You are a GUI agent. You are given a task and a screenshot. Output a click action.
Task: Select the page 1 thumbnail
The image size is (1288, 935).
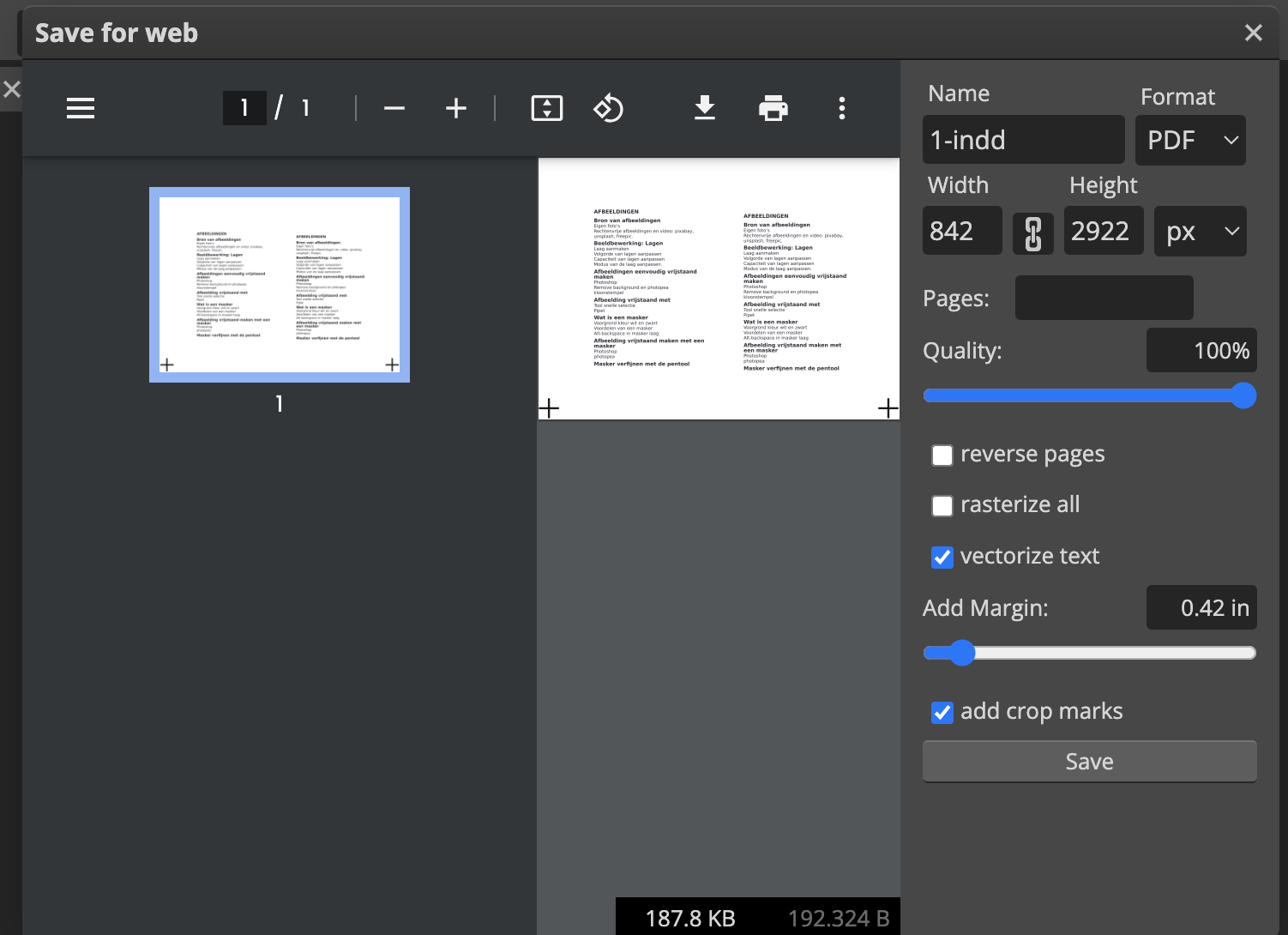point(279,285)
